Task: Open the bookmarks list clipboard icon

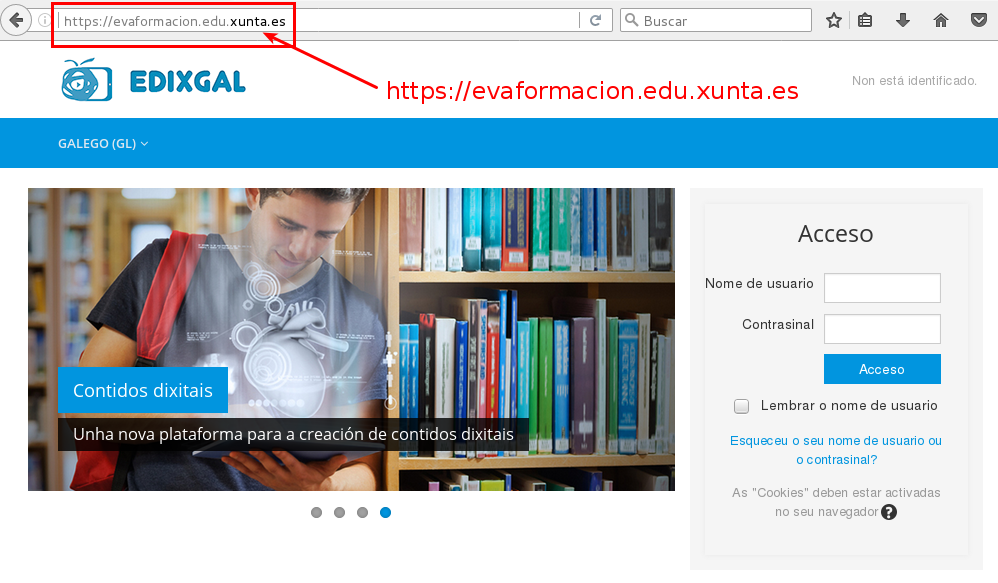Action: tap(865, 19)
